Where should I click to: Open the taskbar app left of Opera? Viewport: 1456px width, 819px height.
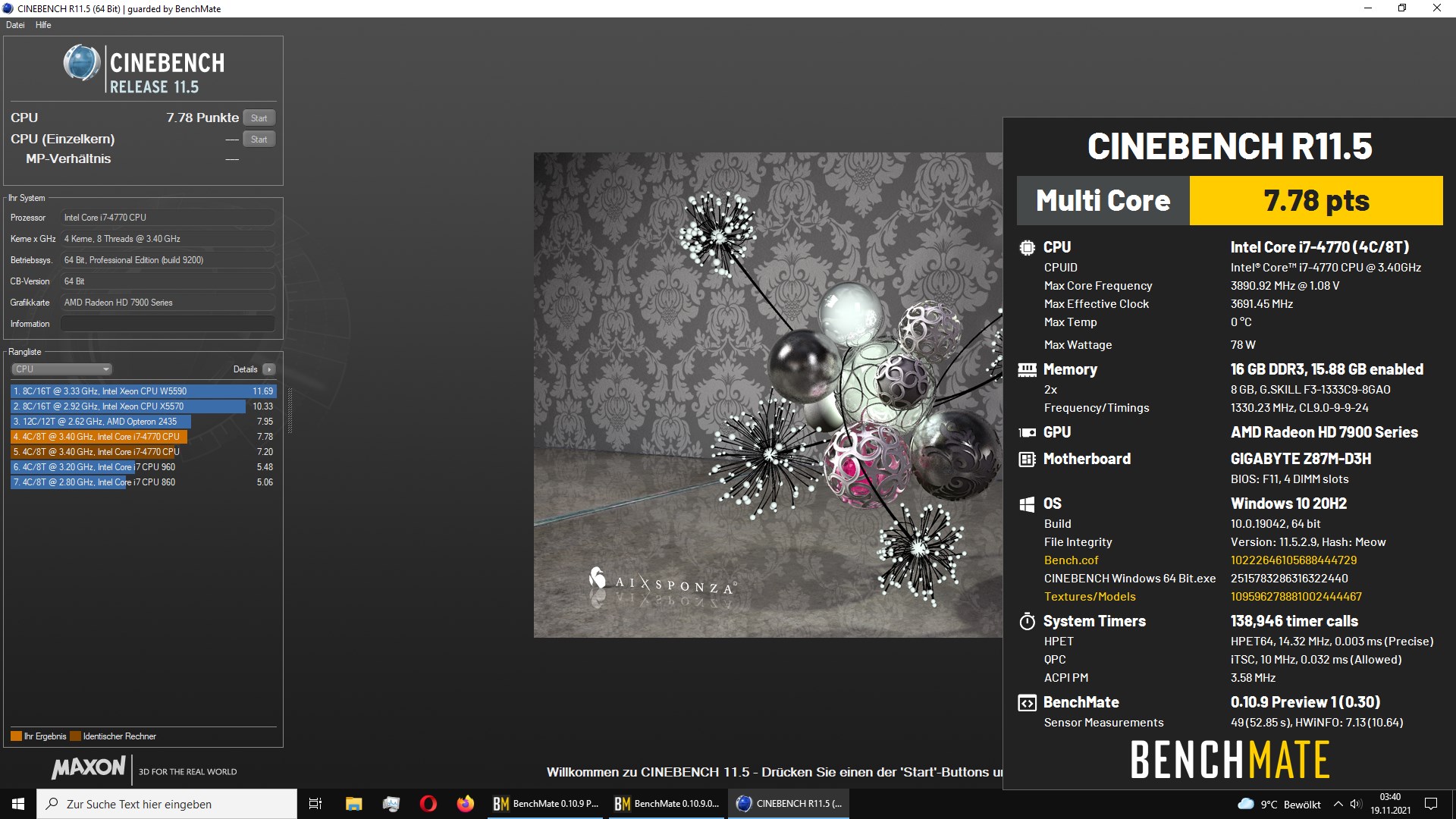point(391,804)
